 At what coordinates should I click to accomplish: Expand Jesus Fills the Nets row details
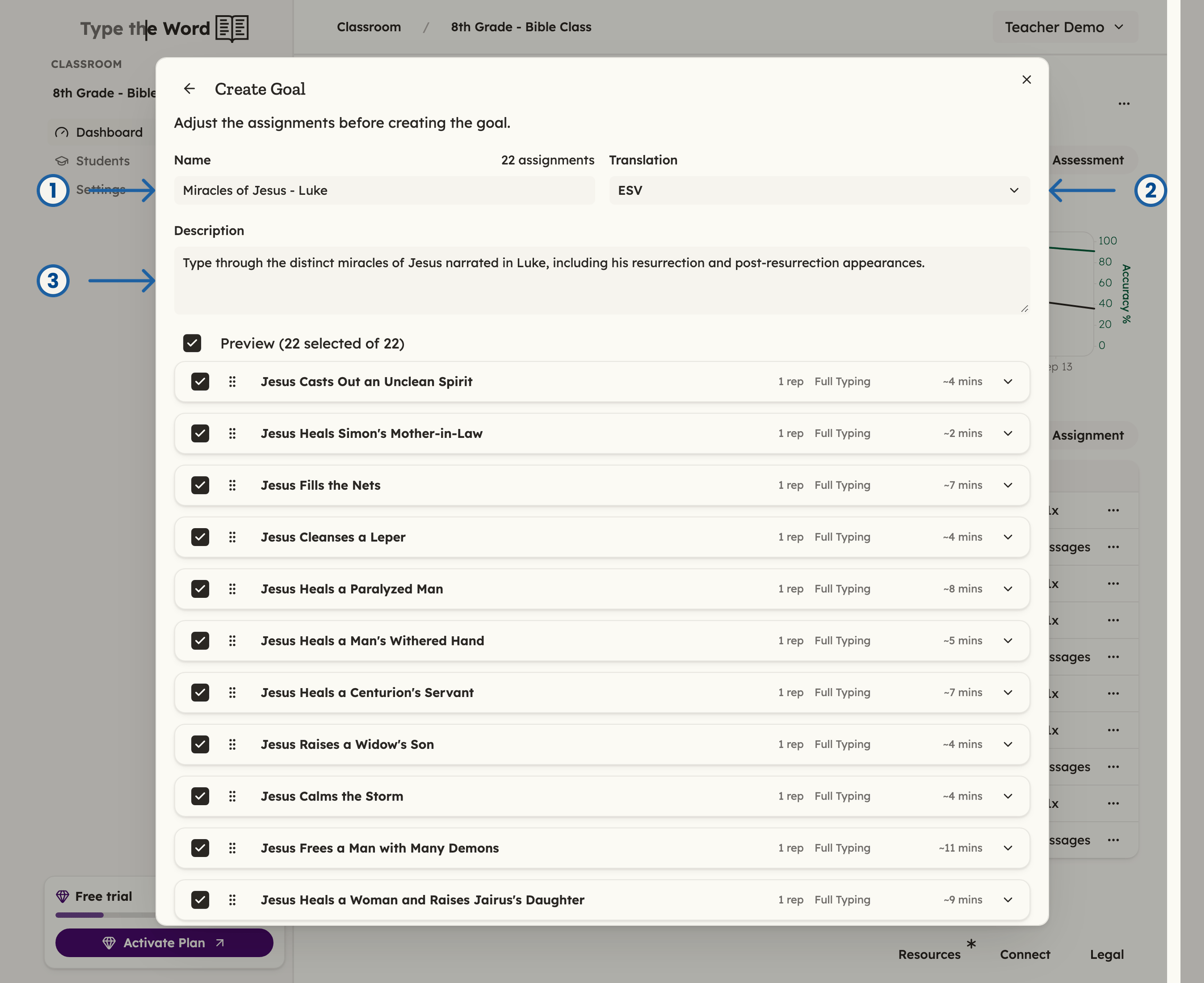tap(1007, 485)
